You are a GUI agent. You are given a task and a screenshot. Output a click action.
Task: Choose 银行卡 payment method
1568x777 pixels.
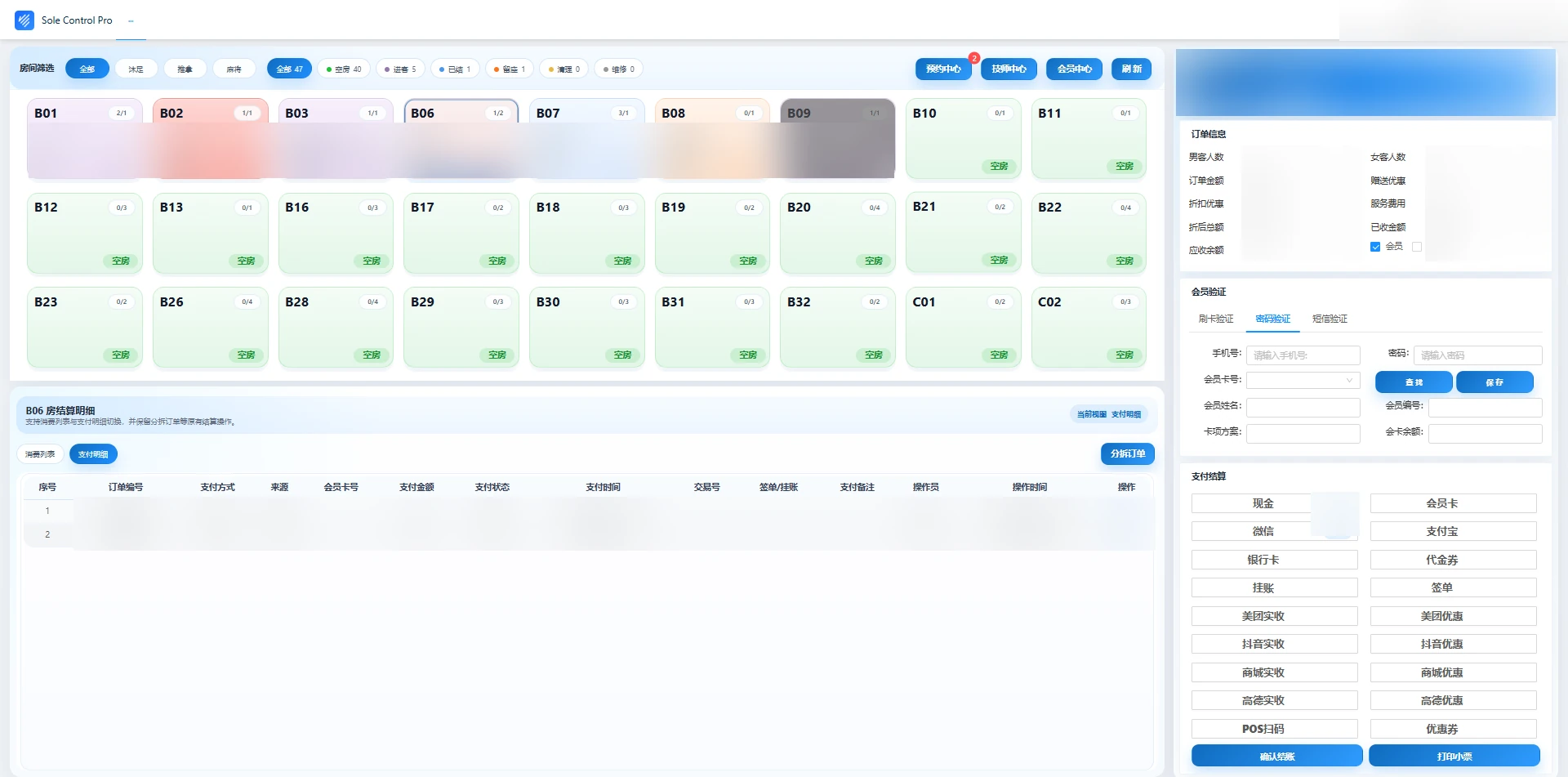click(1274, 560)
